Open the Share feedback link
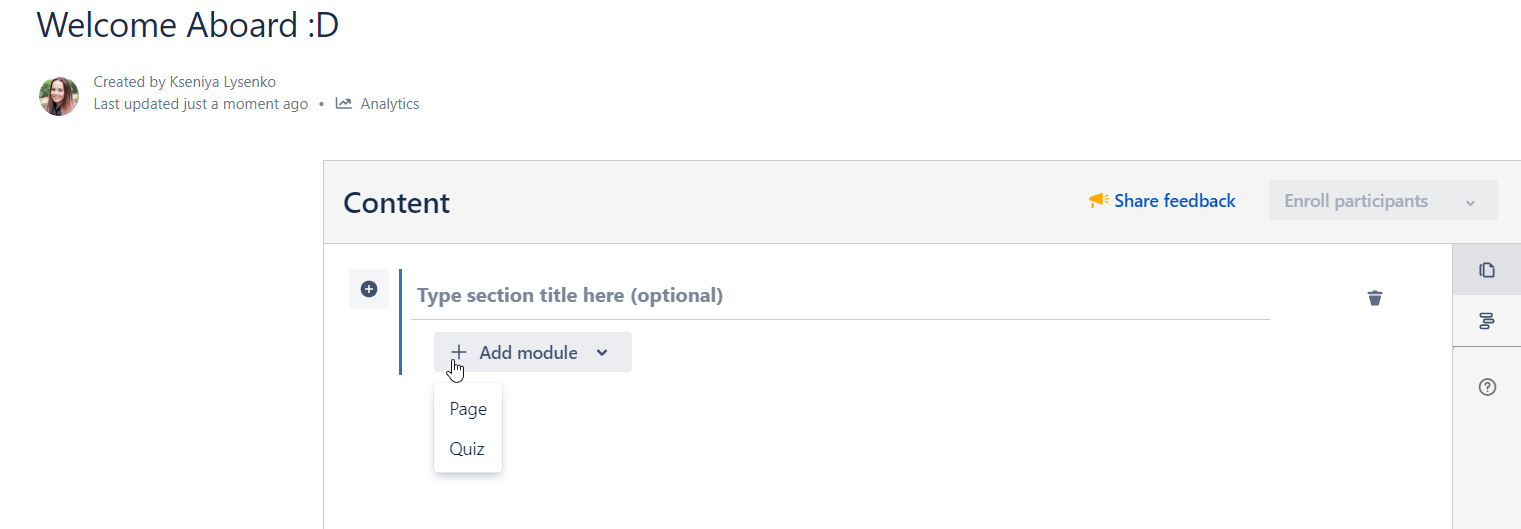Image resolution: width=1521 pixels, height=529 pixels. click(1175, 201)
